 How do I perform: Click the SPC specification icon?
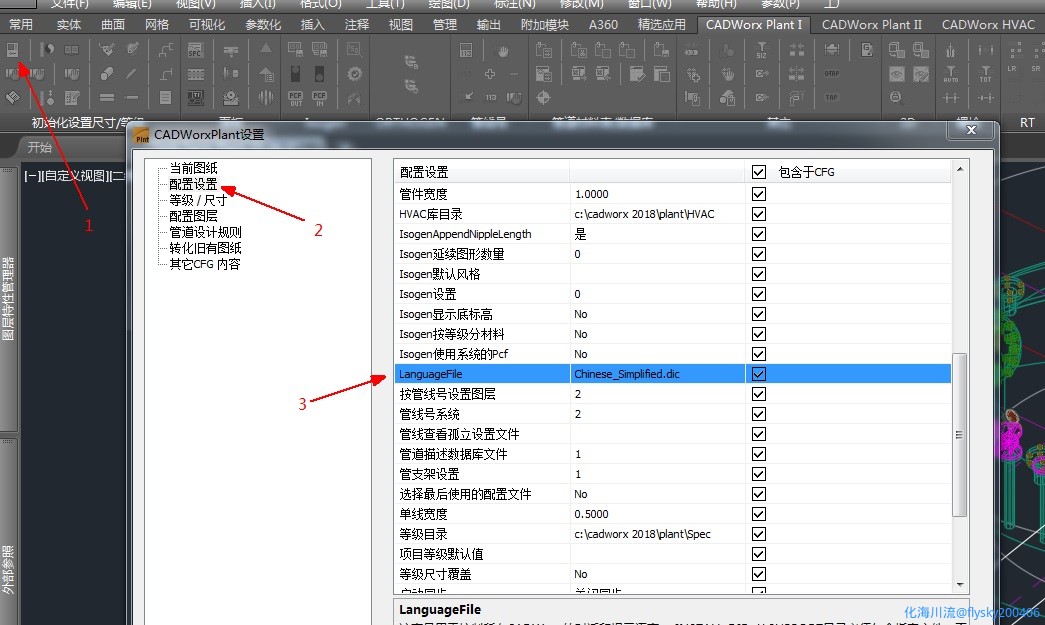[195, 50]
